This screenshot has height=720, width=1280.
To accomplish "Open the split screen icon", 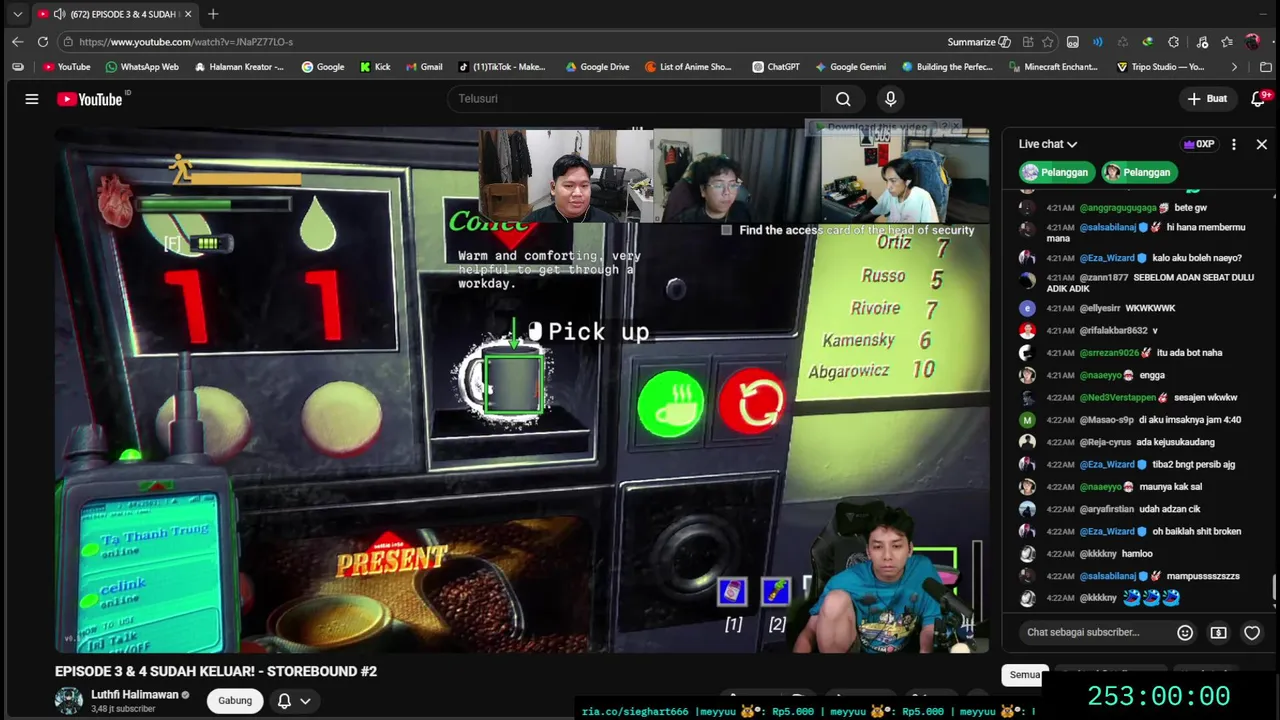I will [1027, 42].
